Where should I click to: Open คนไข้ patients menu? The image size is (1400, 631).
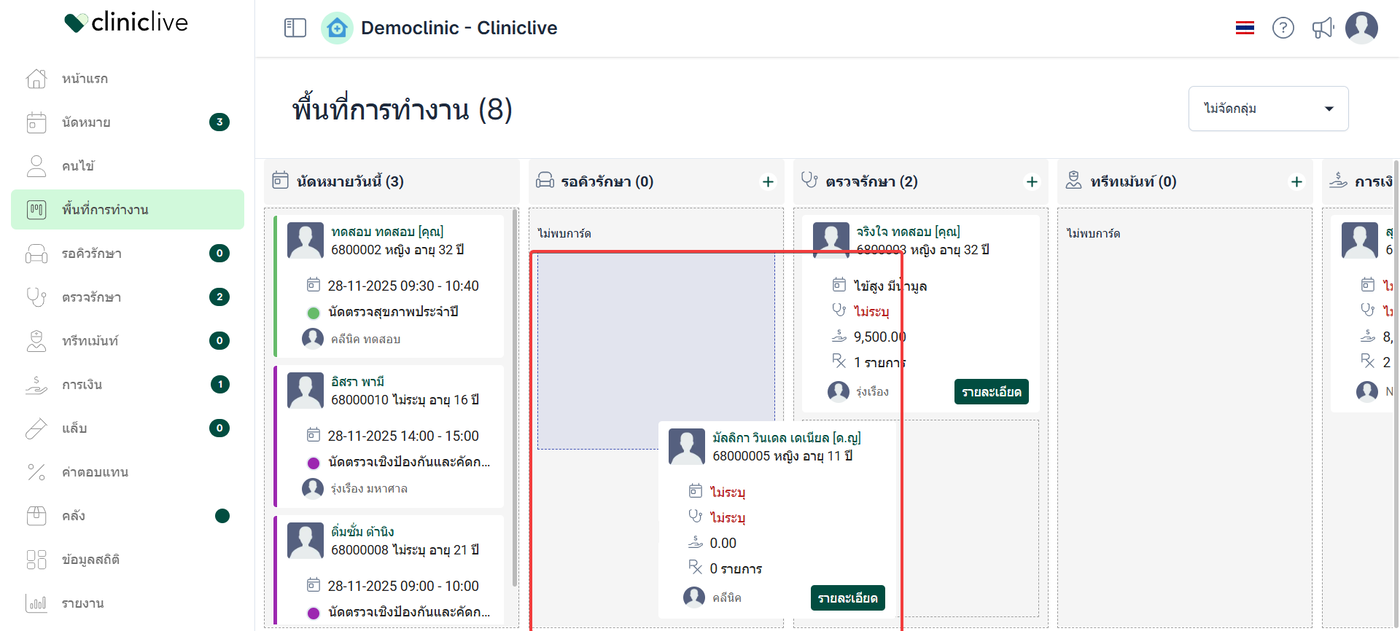[x=78, y=166]
